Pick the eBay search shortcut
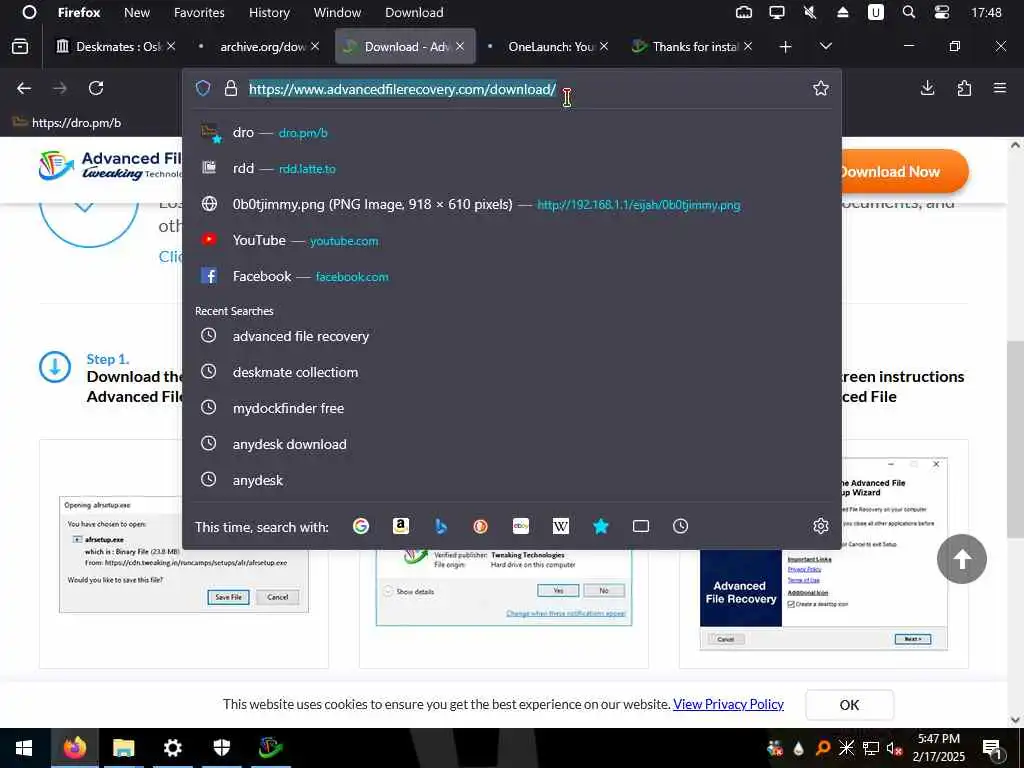The image size is (1024, 768). [x=520, y=526]
